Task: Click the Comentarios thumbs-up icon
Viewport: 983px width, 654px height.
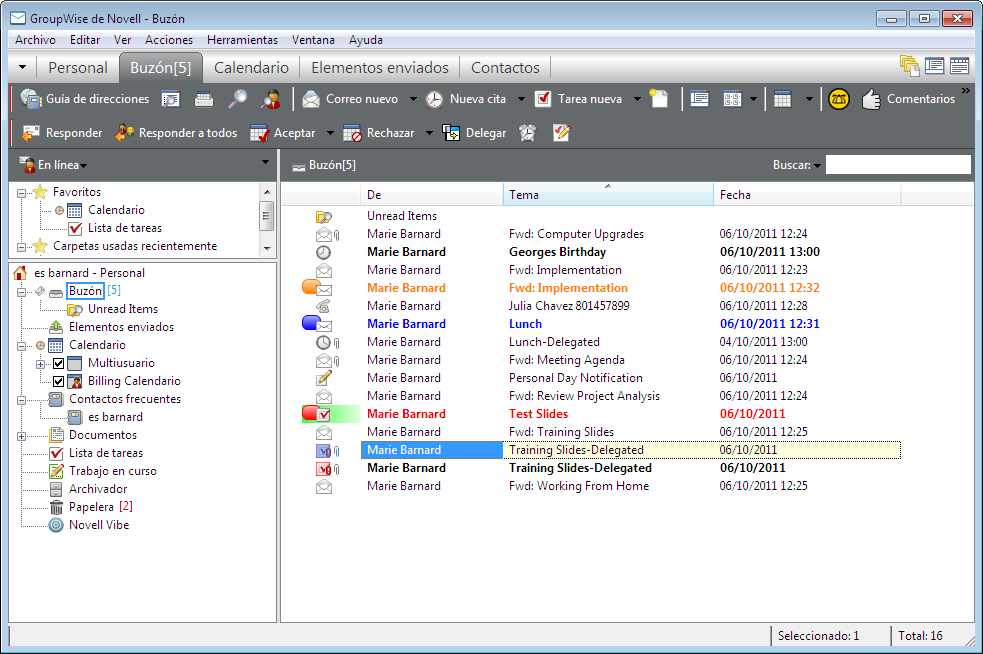Action: pyautogui.click(x=871, y=99)
